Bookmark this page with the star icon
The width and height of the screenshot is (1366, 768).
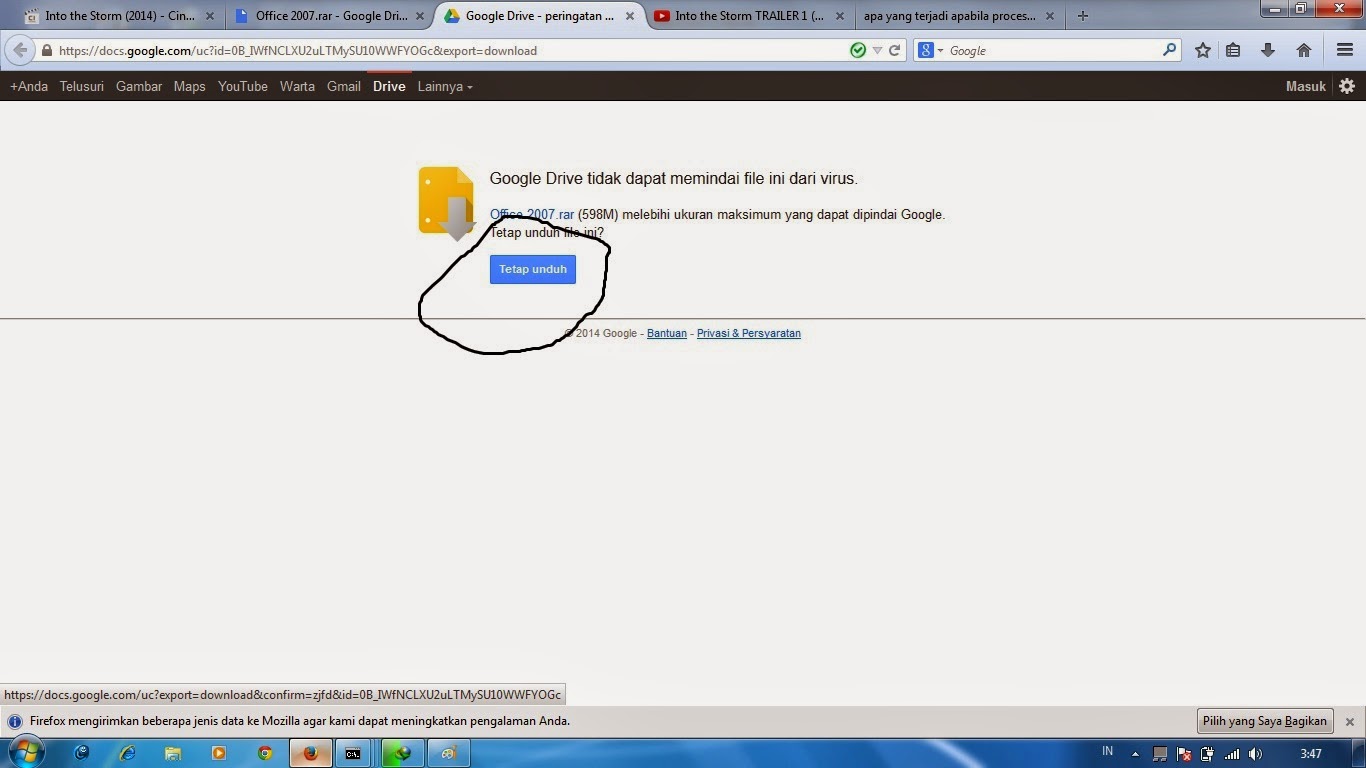pos(1203,50)
